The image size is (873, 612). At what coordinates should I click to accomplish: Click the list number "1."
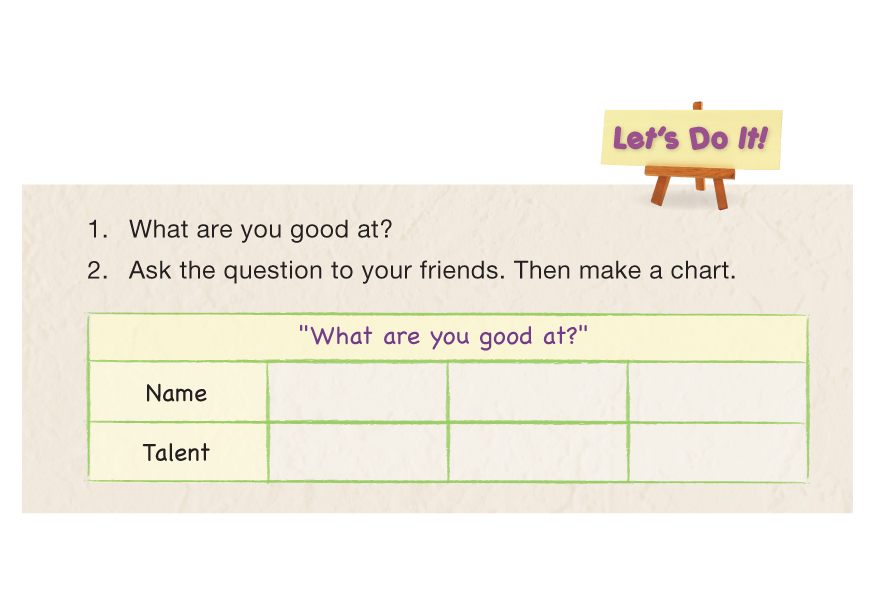pos(96,229)
